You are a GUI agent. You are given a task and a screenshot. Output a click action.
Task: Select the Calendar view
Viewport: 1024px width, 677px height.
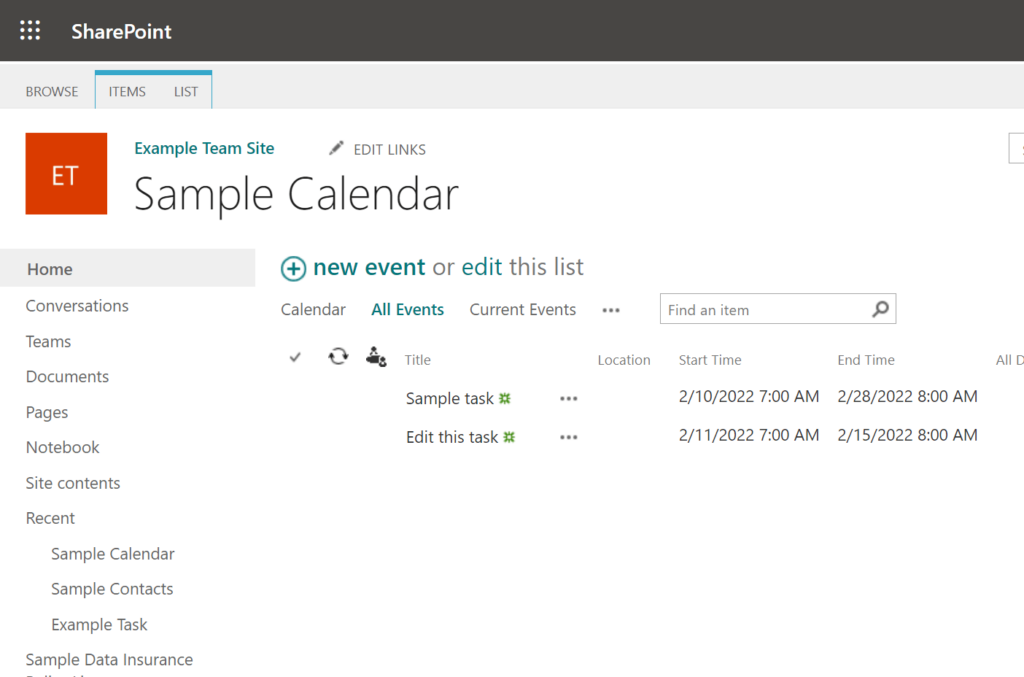coord(313,309)
